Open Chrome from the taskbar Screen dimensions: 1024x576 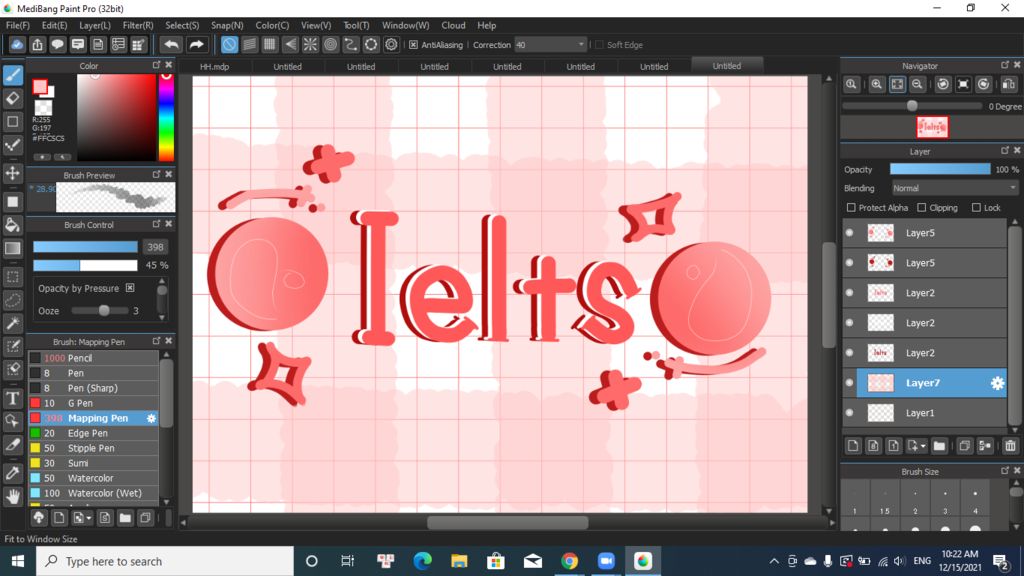click(x=569, y=561)
